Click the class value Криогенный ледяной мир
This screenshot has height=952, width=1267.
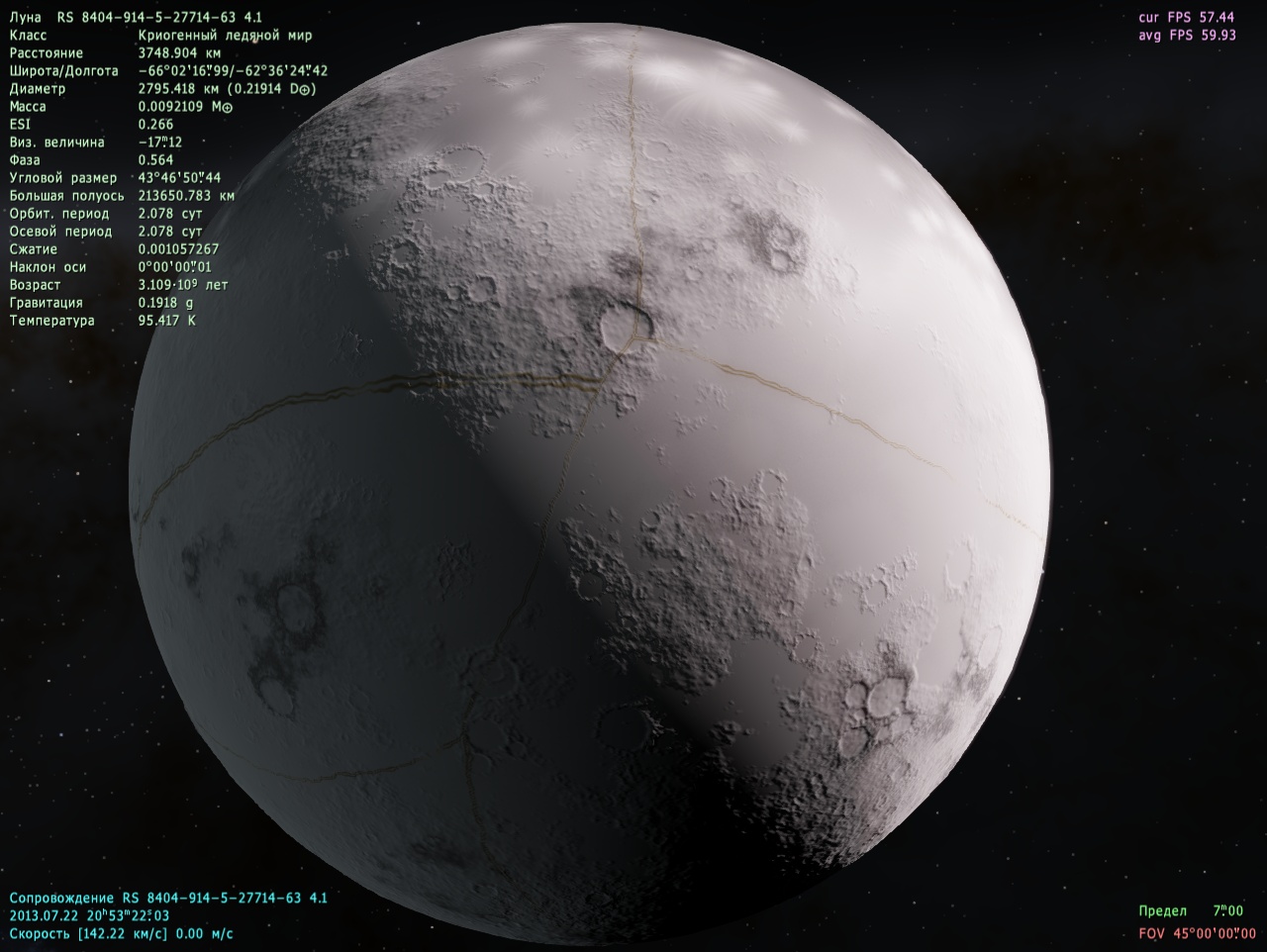tap(226, 36)
